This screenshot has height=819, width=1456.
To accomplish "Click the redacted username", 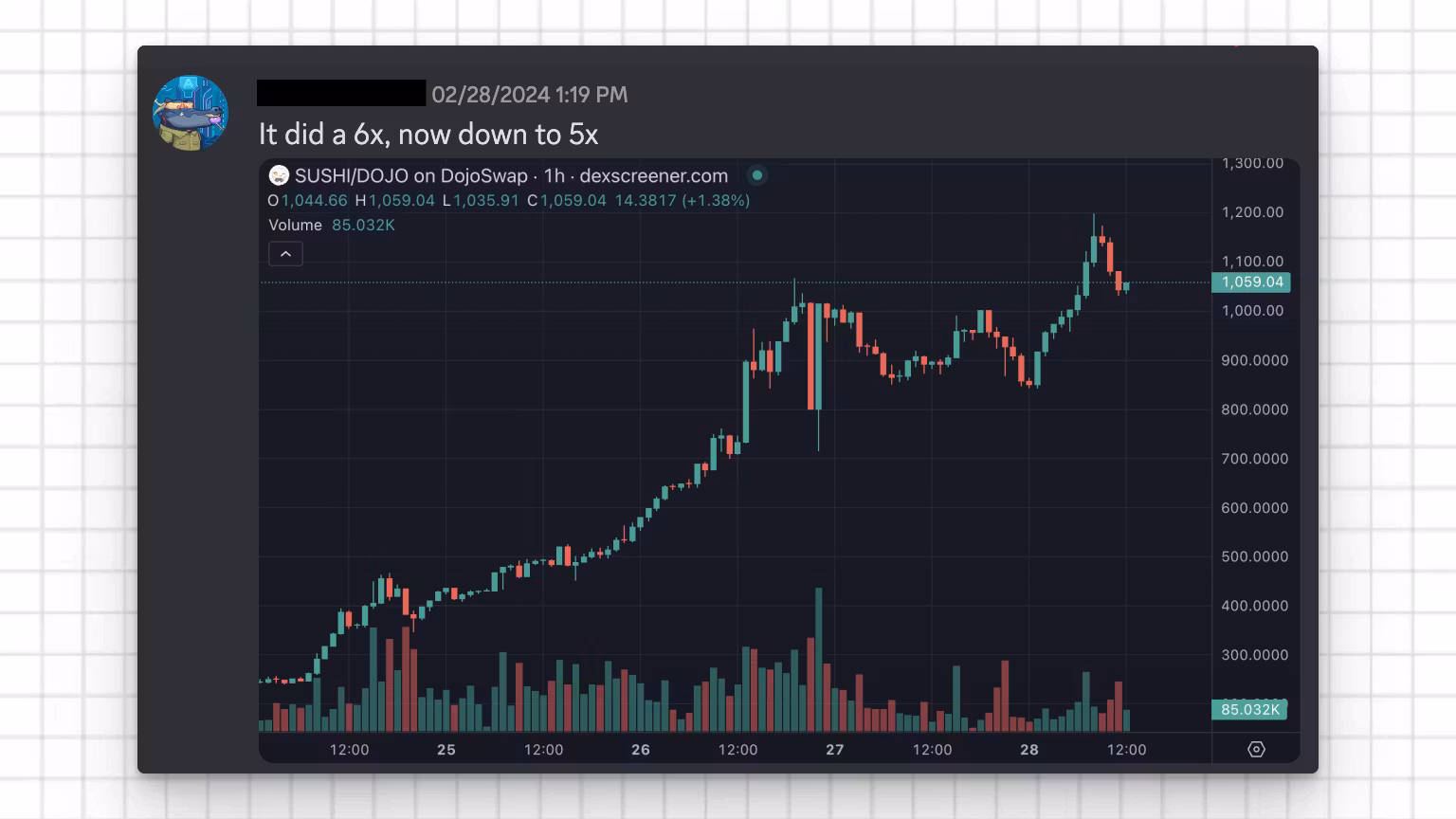I will (341, 93).
